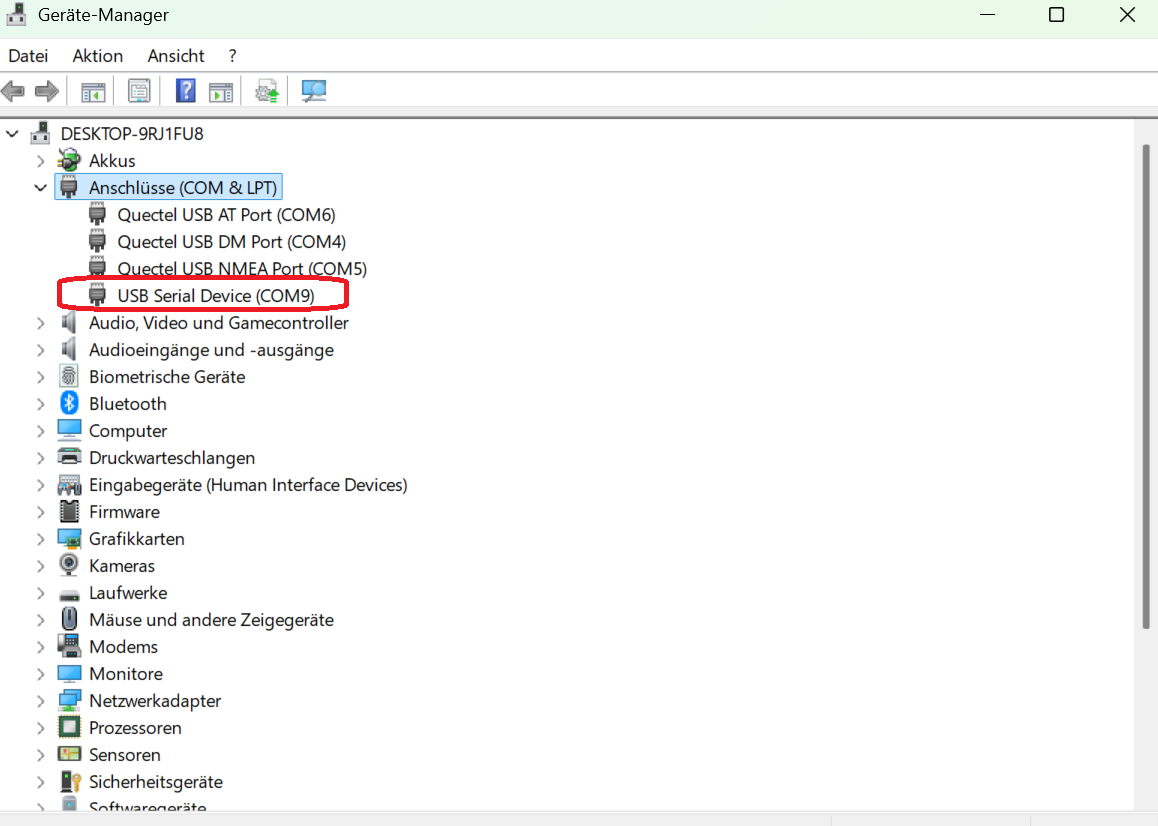Screen dimensions: 1158x826
Task: Open the Datei menu
Action: coord(28,56)
